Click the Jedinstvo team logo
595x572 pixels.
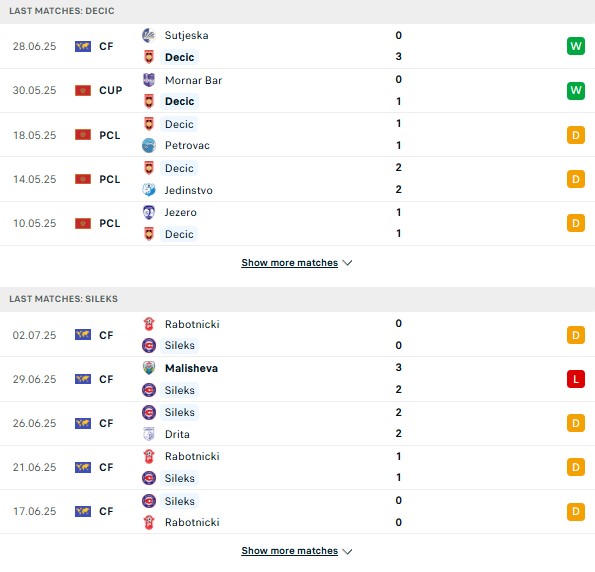tap(149, 190)
